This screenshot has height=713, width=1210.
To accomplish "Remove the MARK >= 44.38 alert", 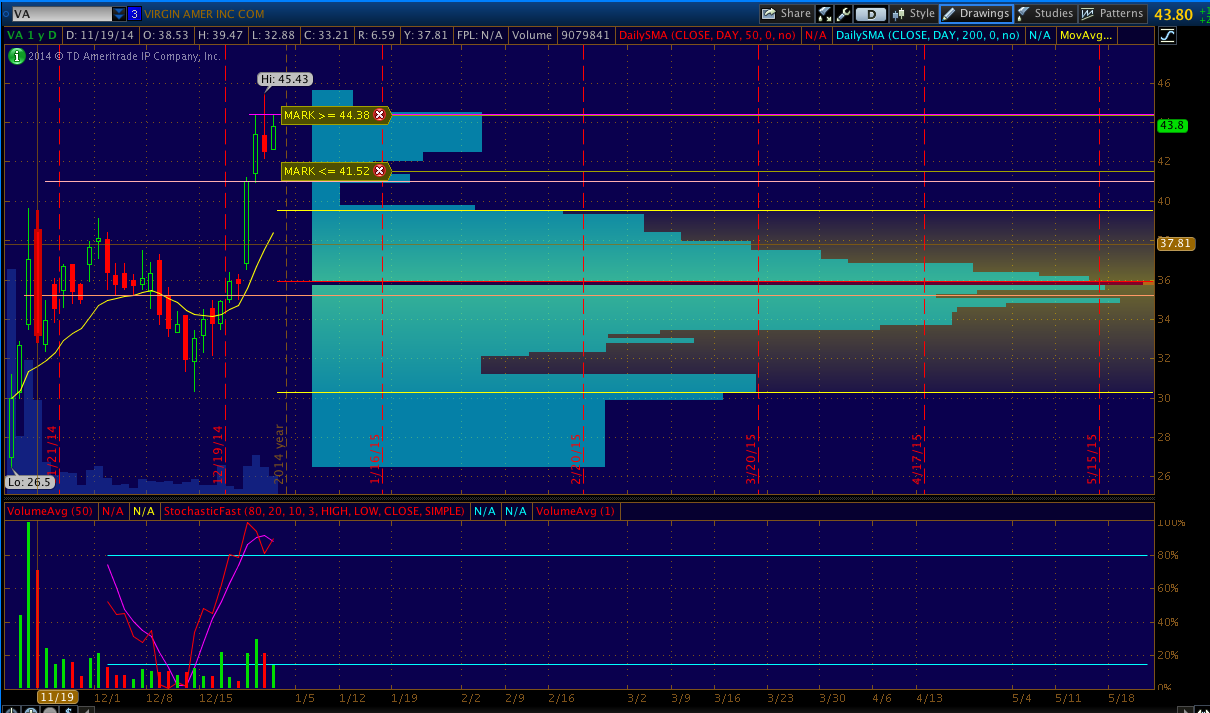I will [380, 115].
